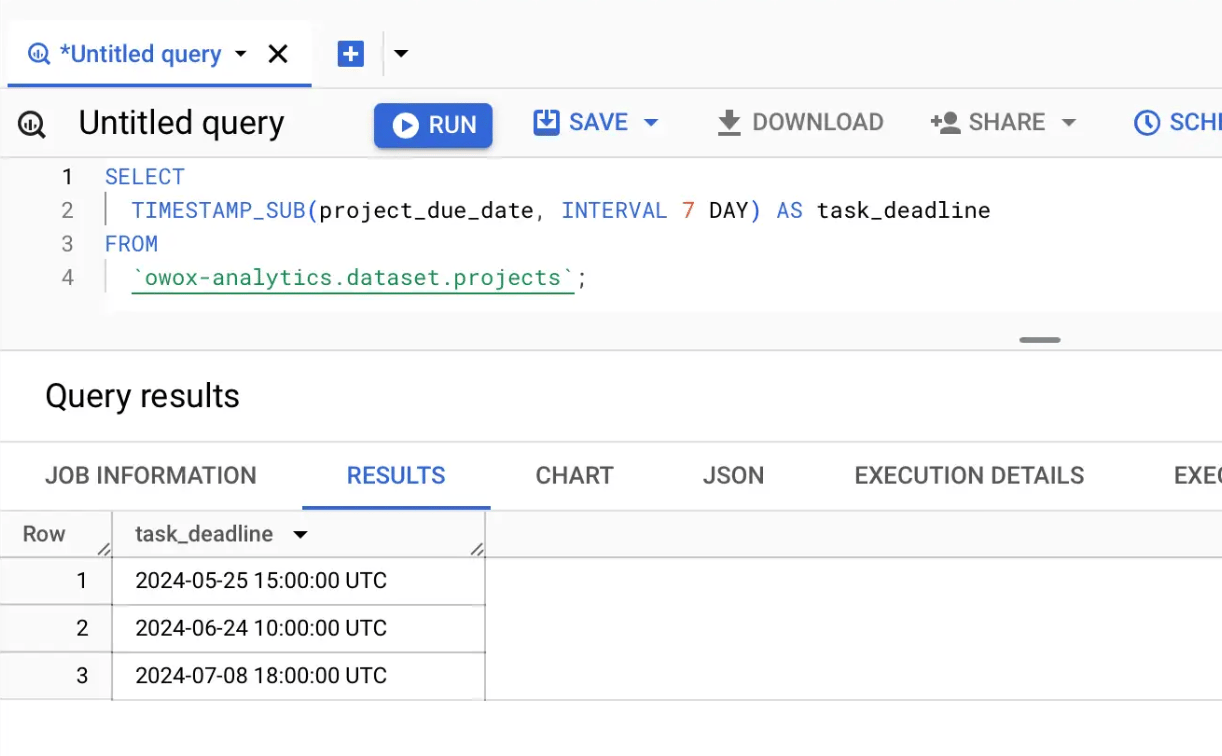Create a new query with plus icon
Image resolution: width=1222 pixels, height=756 pixels.
pyautogui.click(x=350, y=54)
